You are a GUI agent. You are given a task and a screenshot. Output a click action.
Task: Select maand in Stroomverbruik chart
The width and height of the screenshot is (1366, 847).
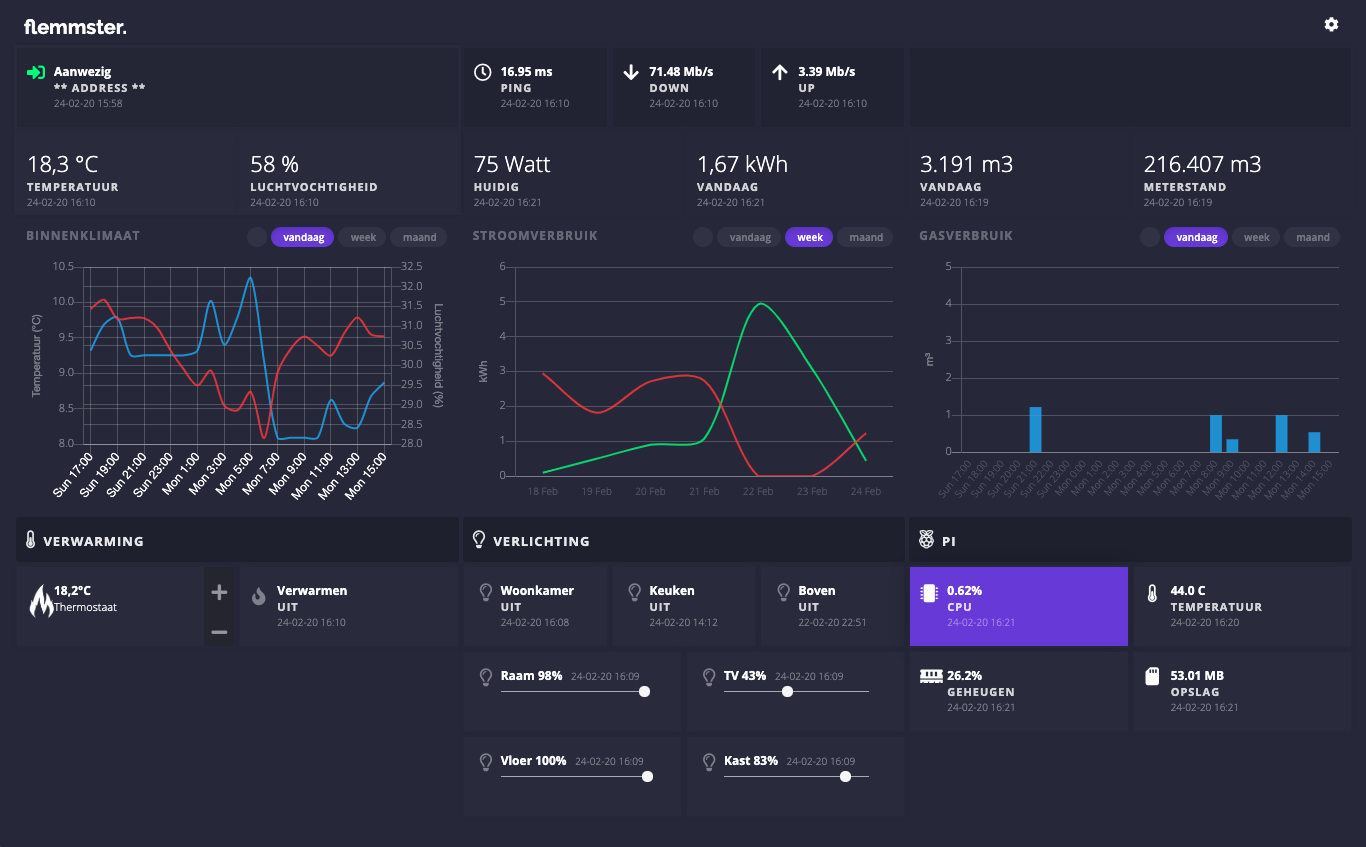click(866, 237)
